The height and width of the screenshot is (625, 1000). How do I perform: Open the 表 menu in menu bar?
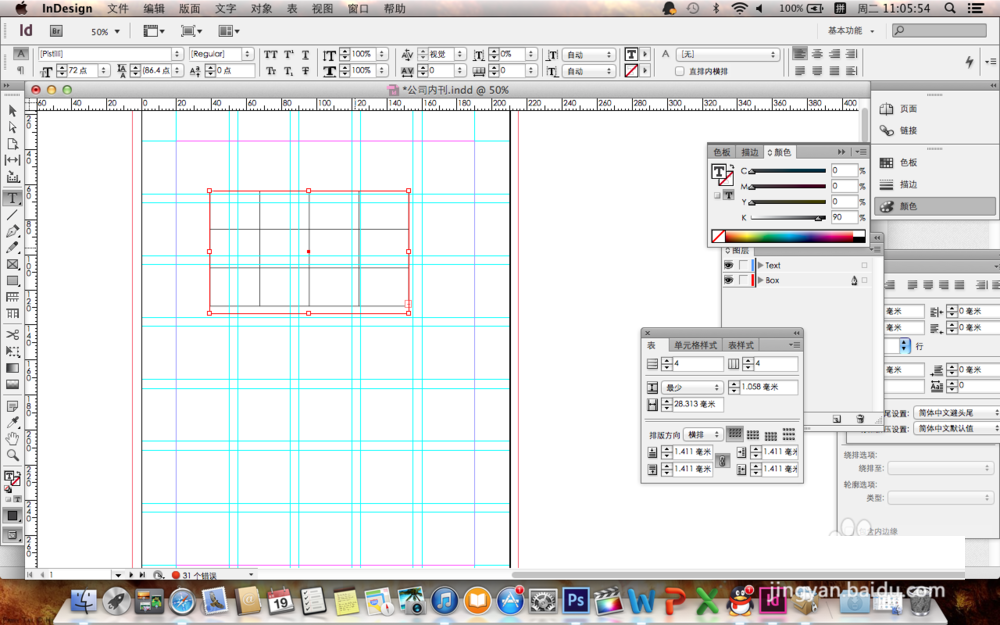[292, 8]
